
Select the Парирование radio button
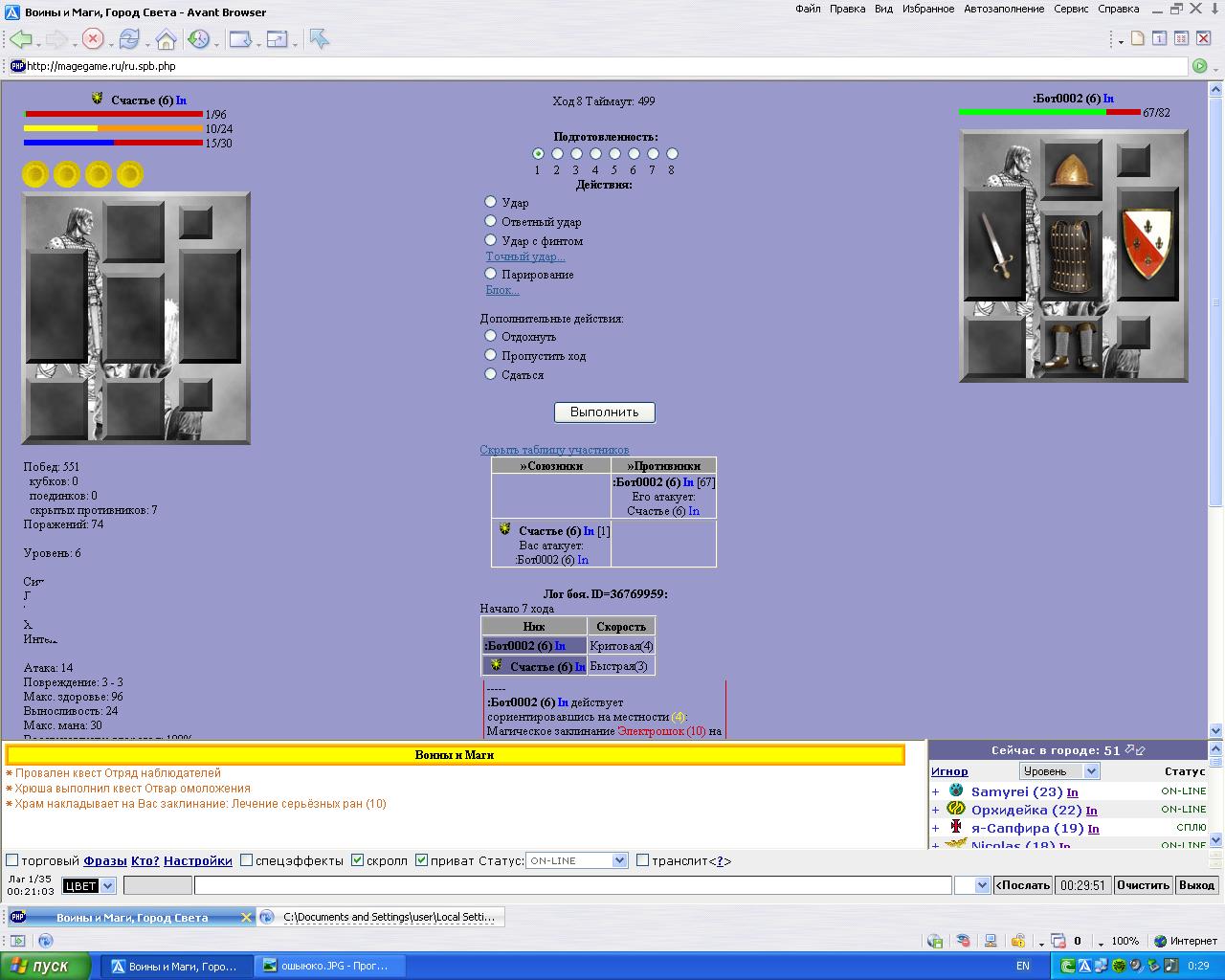(491, 274)
